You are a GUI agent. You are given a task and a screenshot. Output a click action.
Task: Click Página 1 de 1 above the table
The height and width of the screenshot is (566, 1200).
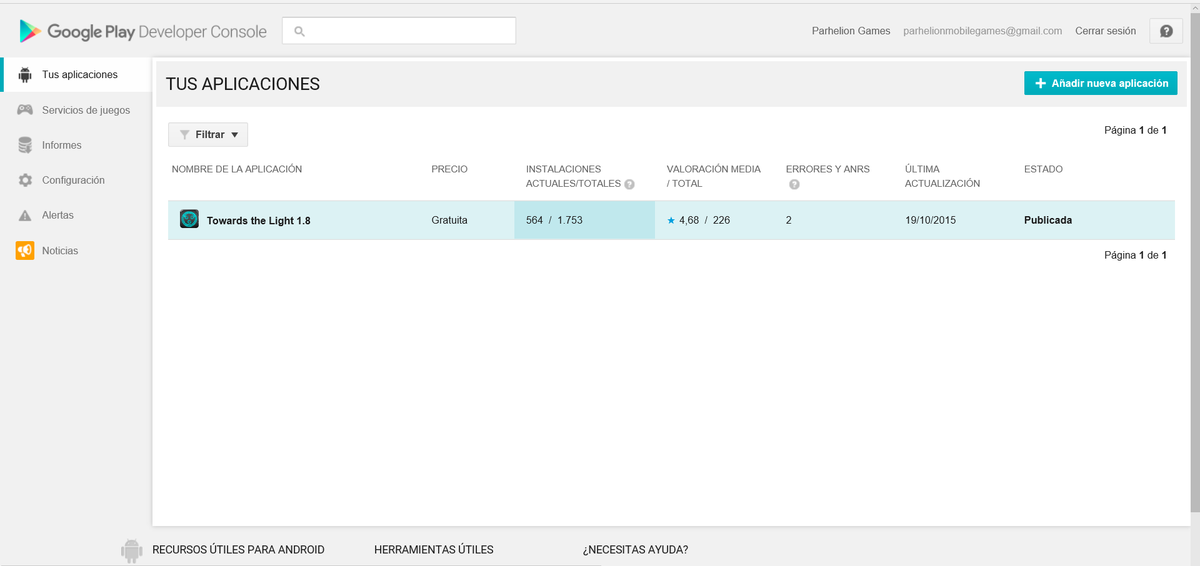click(1135, 130)
